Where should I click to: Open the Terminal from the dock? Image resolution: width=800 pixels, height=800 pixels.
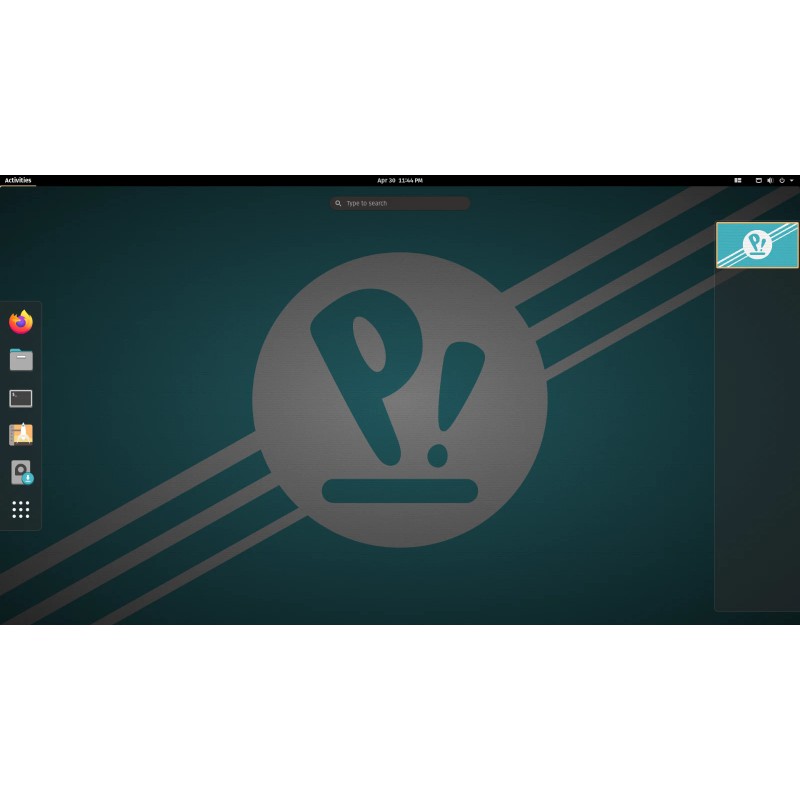click(21, 398)
